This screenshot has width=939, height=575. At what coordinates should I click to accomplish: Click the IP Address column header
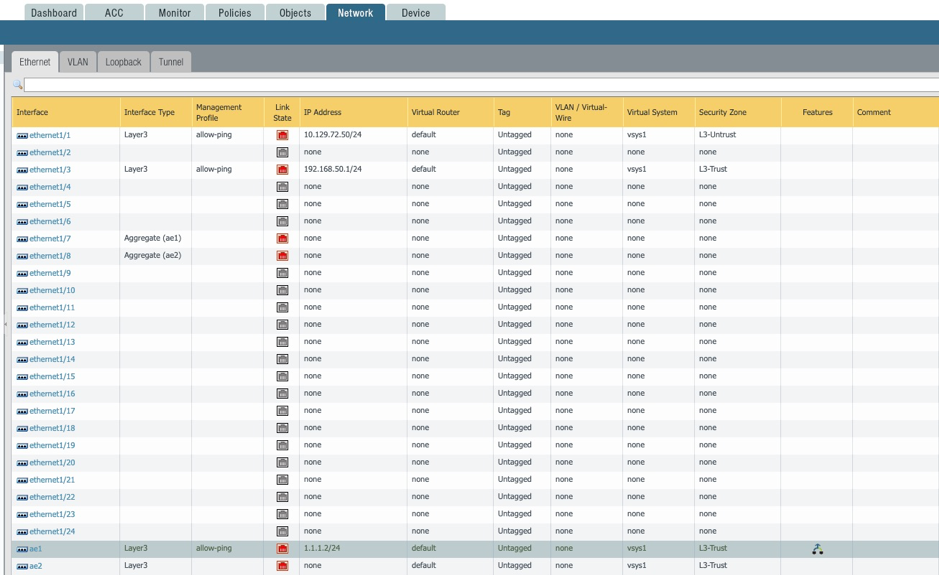point(322,112)
